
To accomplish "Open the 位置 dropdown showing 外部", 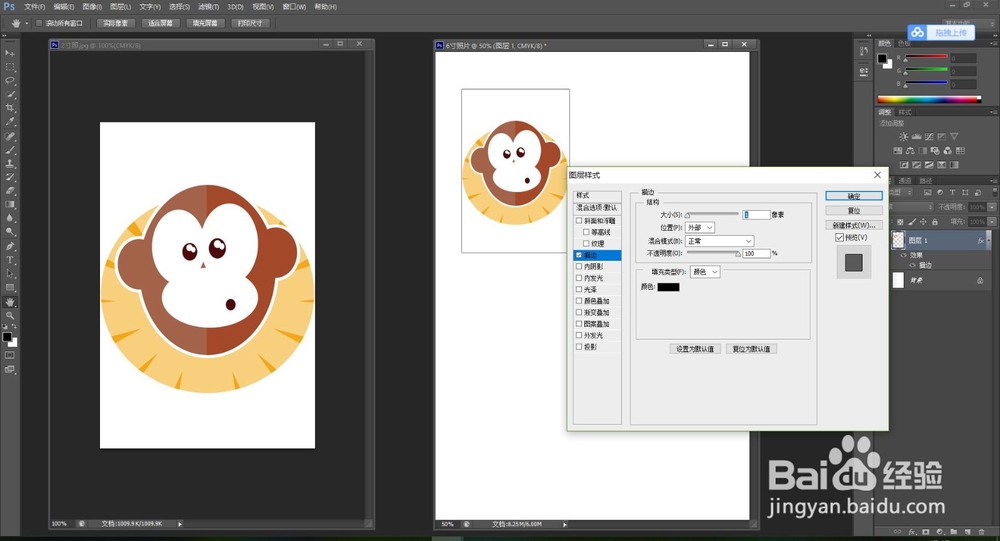I will click(x=700, y=228).
